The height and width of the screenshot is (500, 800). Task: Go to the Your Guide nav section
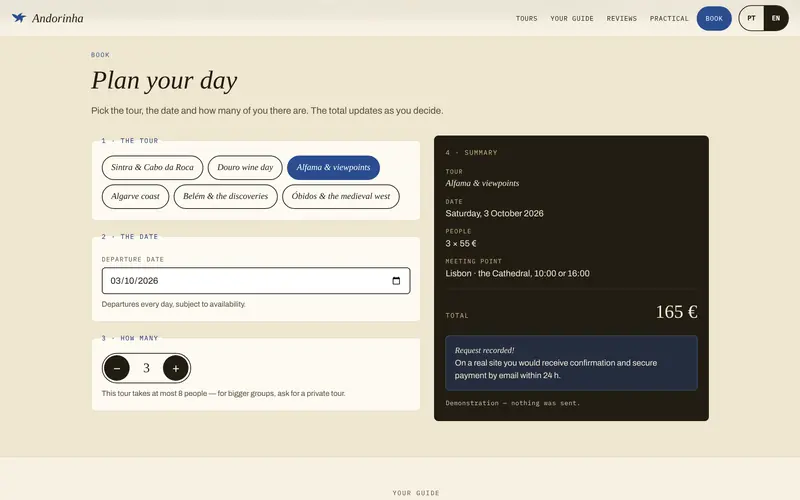pos(572,18)
